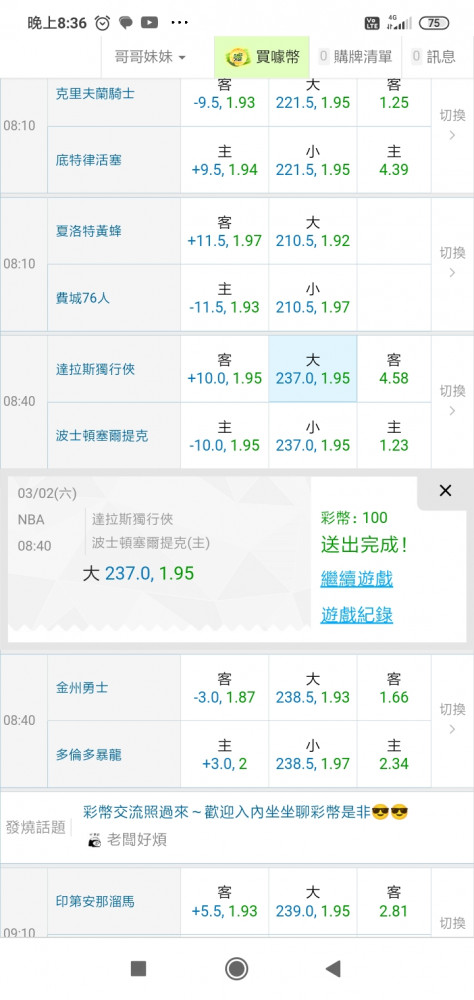
Task: Open the 購牌清單 tab
Action: tap(355, 57)
